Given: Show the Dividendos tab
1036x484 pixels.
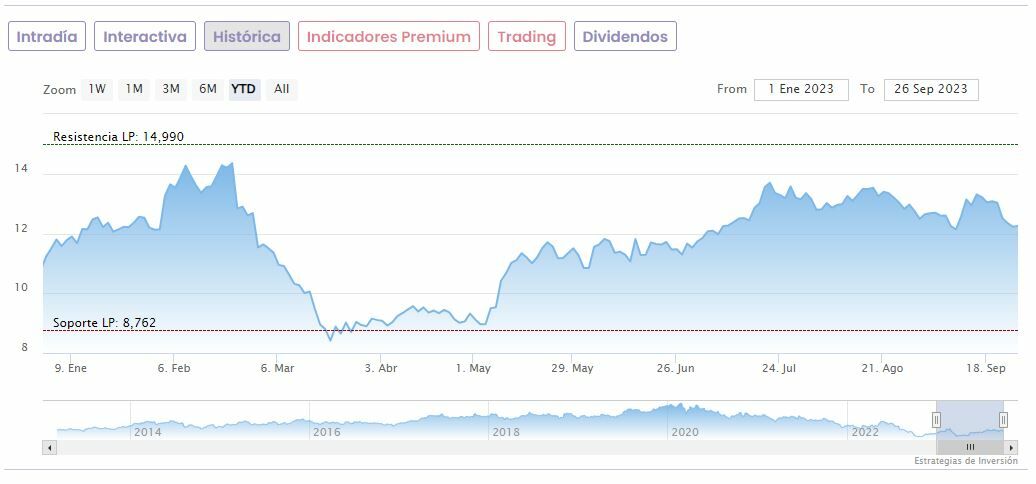Looking at the screenshot, I should tap(625, 37).
